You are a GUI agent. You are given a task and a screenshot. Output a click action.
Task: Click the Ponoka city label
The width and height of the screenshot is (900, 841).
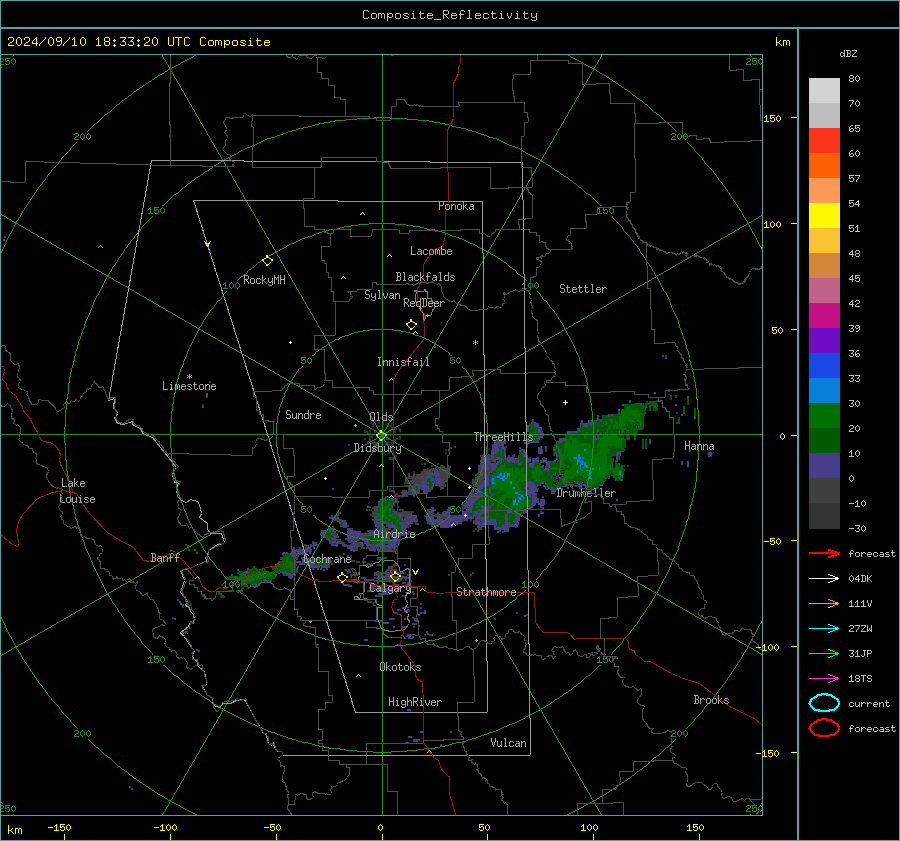tap(456, 206)
